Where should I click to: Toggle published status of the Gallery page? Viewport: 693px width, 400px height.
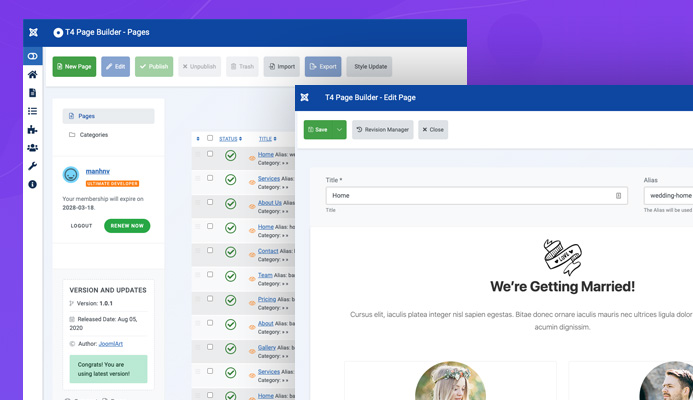(230, 349)
